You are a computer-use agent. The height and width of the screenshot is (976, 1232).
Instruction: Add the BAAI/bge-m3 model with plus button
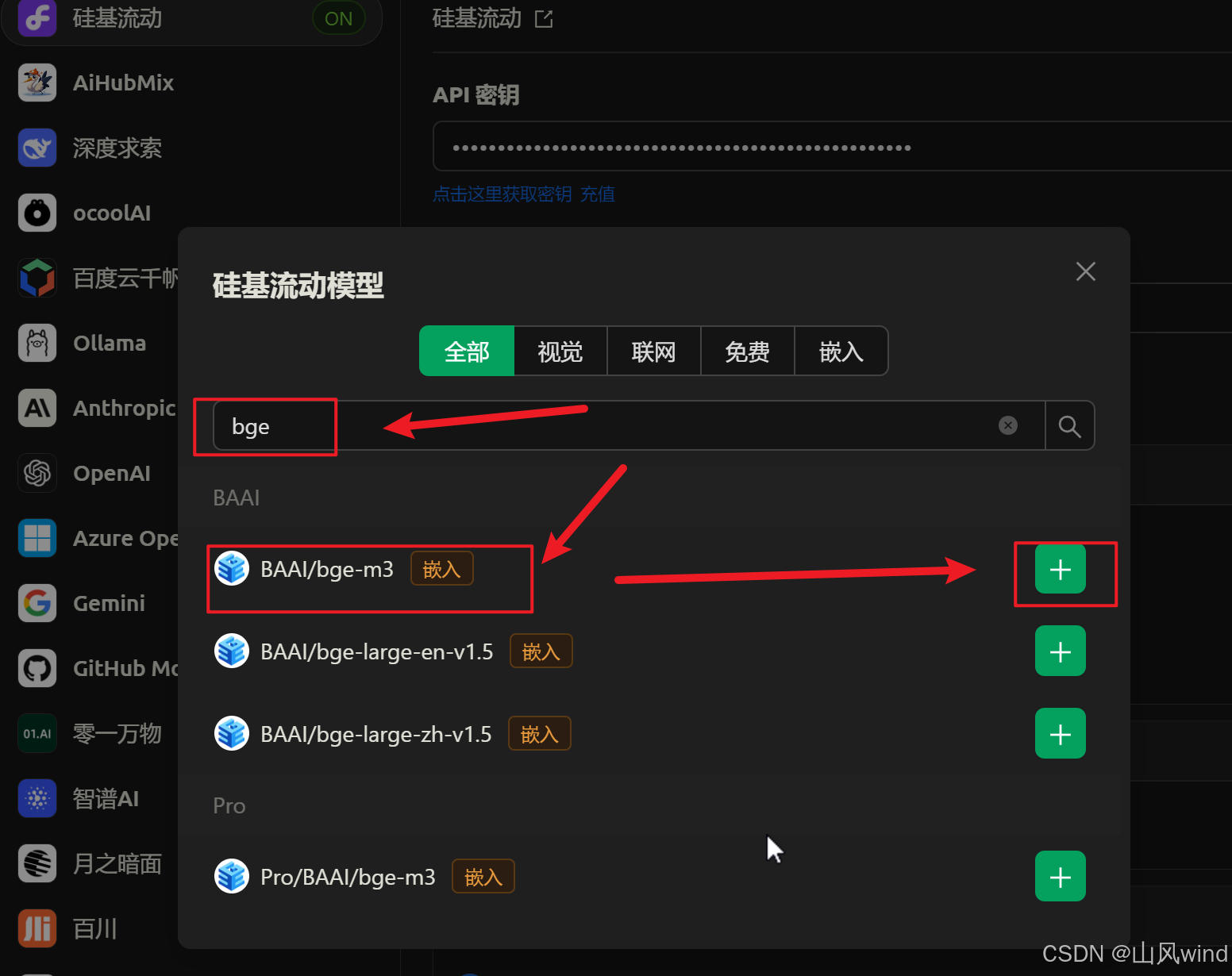(1060, 569)
